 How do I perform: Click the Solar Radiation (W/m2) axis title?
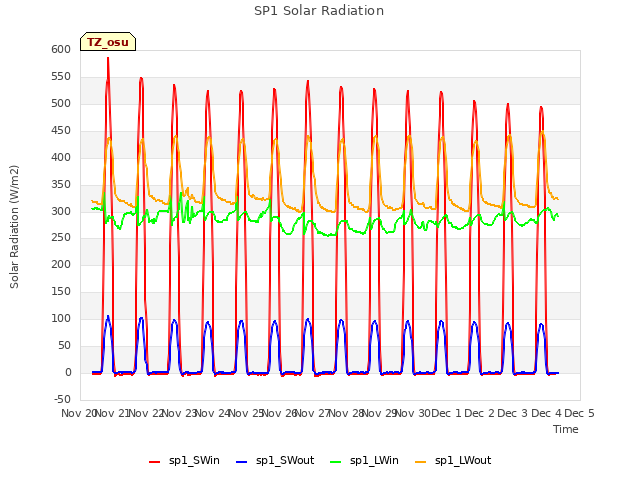[x=14, y=227]
